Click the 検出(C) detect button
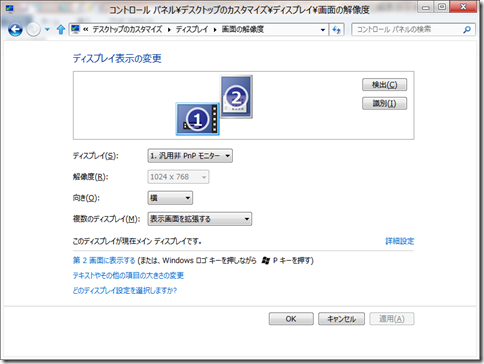The height and width of the screenshot is (364, 484). pyautogui.click(x=384, y=85)
